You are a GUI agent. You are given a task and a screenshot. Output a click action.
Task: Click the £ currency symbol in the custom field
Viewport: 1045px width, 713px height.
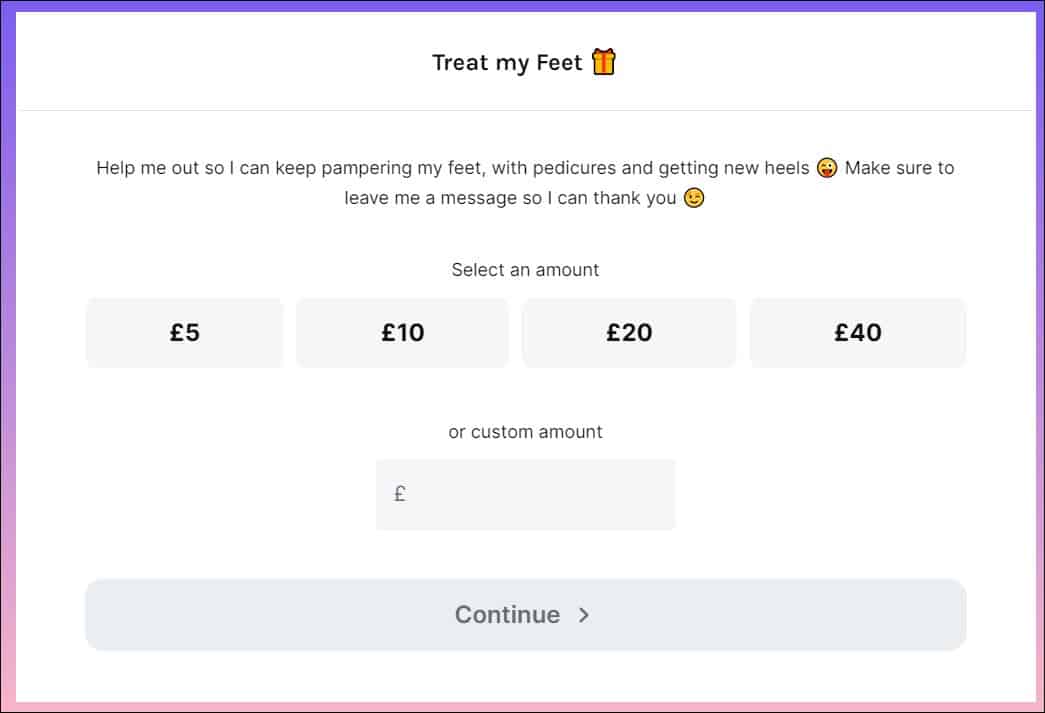point(399,494)
